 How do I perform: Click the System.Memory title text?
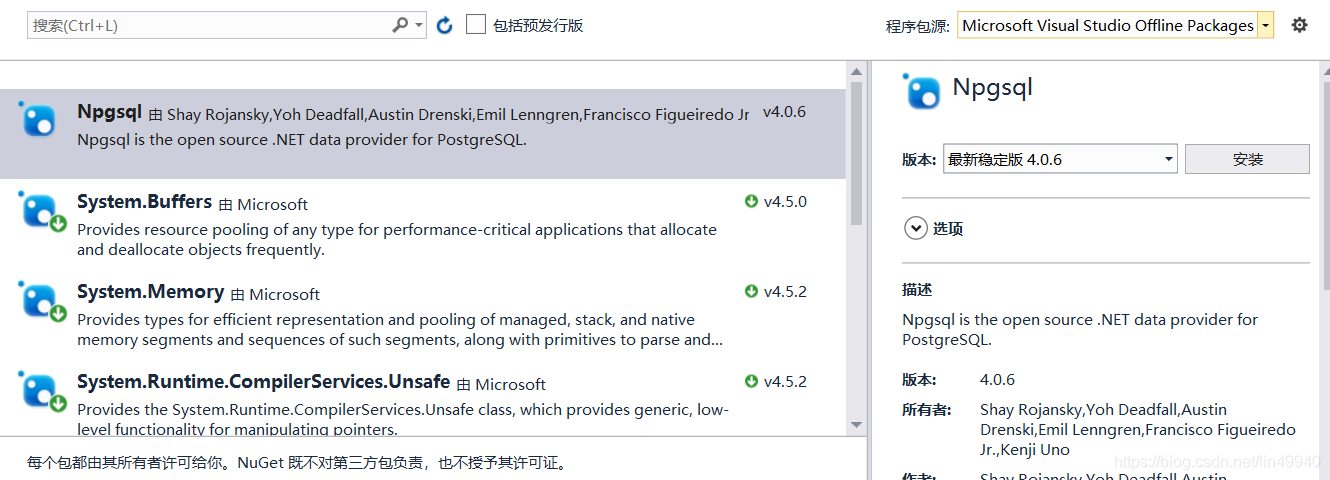coord(150,292)
